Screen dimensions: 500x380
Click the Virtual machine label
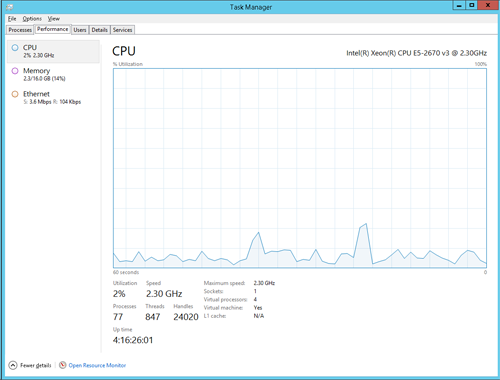pos(223,308)
